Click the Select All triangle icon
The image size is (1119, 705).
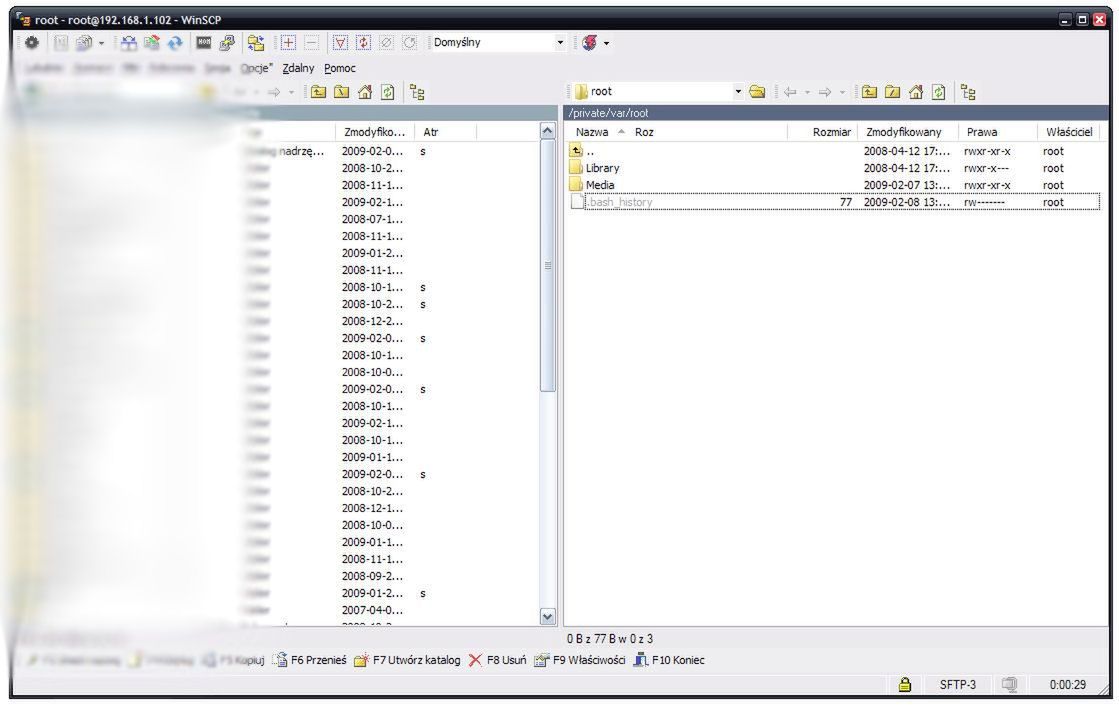coord(340,43)
